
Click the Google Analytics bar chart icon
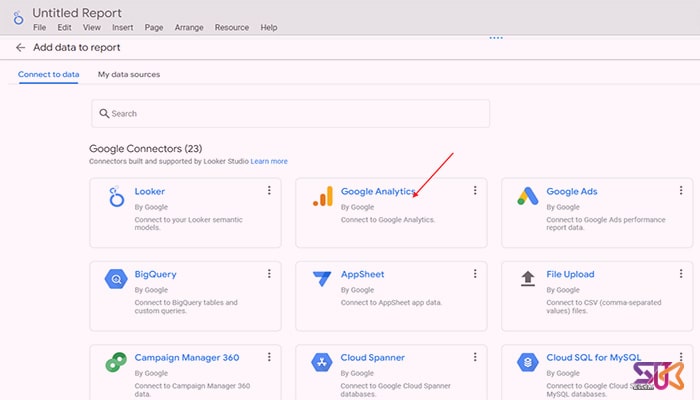323,196
